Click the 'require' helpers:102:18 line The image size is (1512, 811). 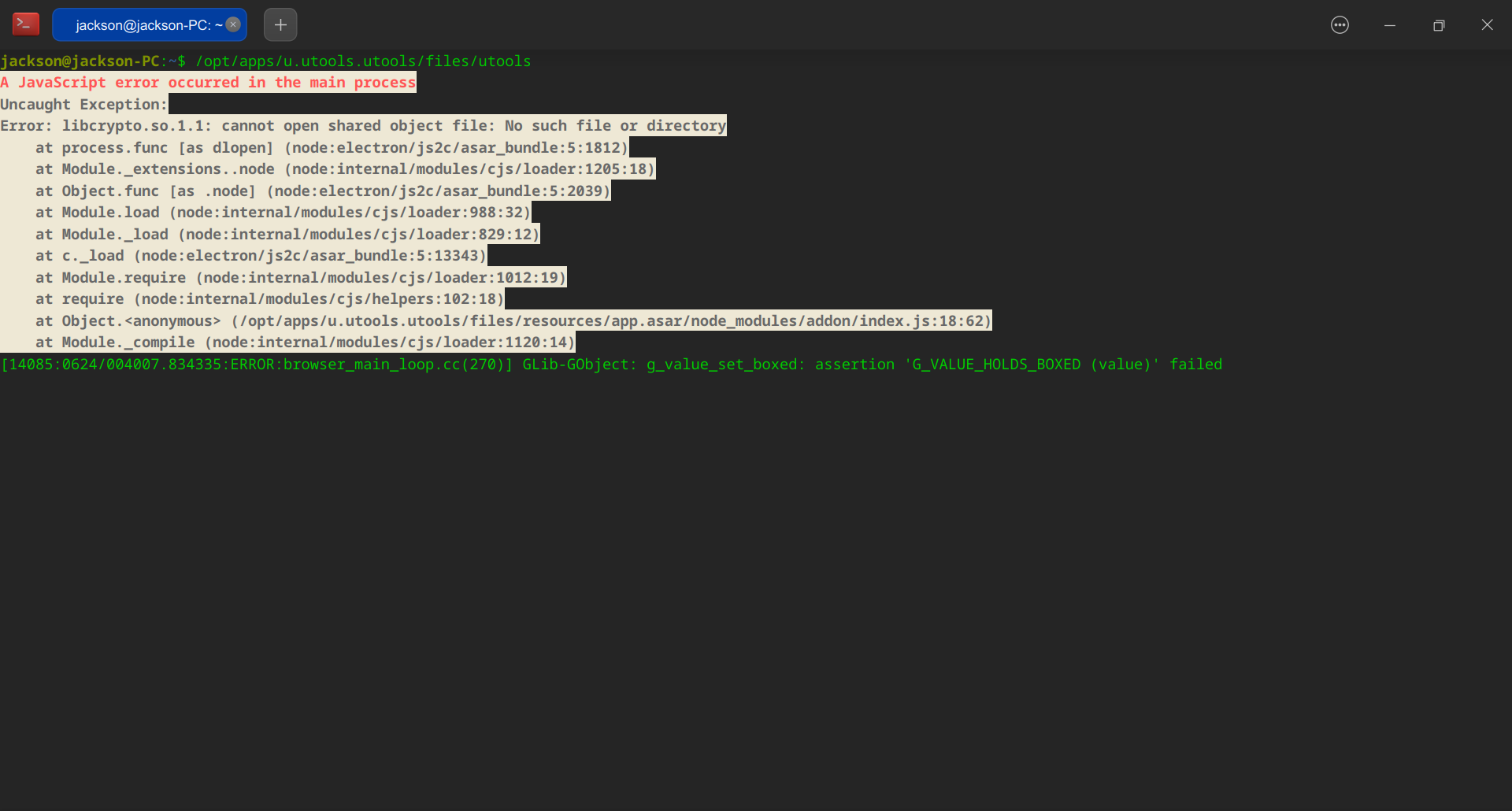269,299
